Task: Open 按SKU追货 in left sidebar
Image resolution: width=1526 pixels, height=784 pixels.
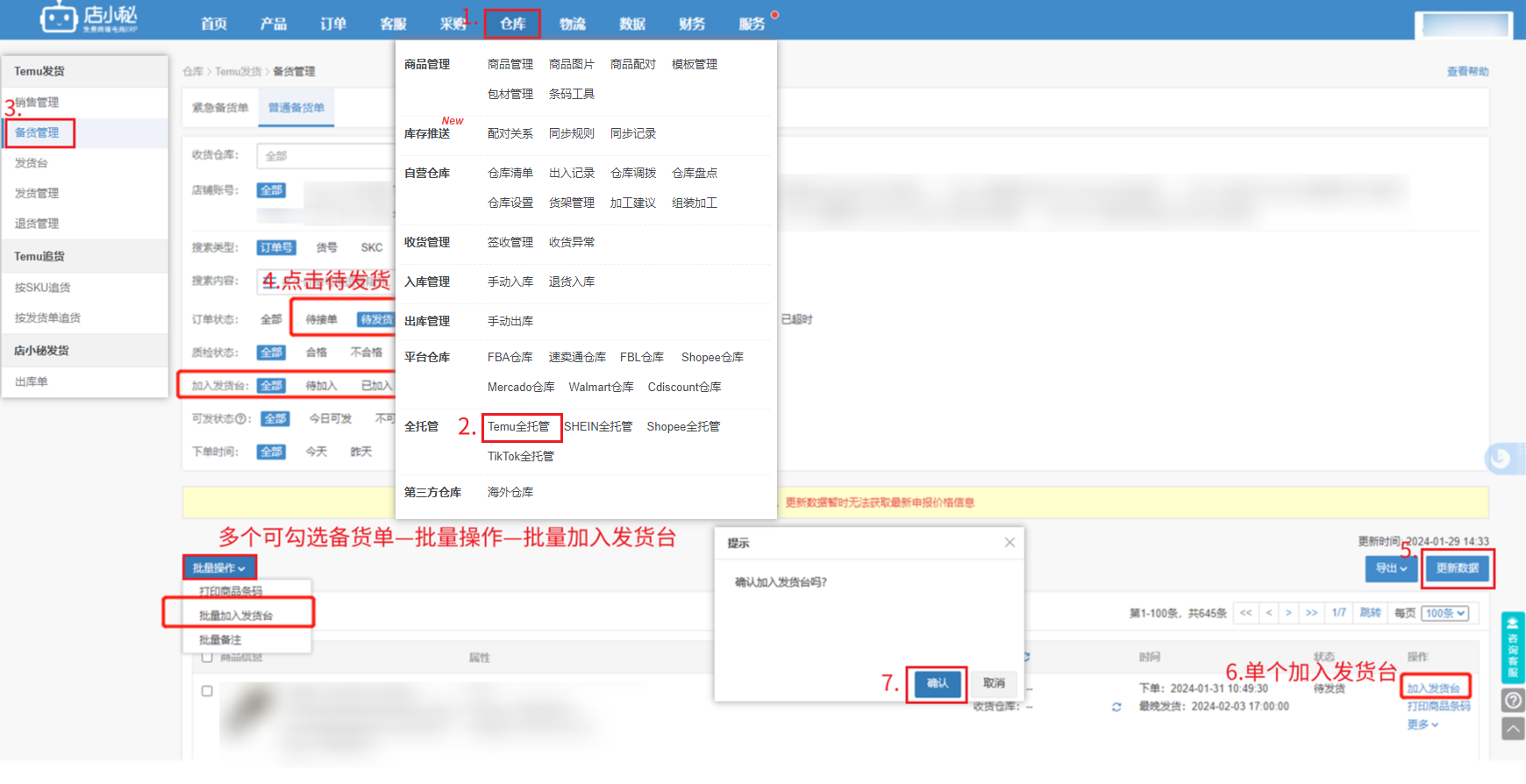Action: [42, 288]
